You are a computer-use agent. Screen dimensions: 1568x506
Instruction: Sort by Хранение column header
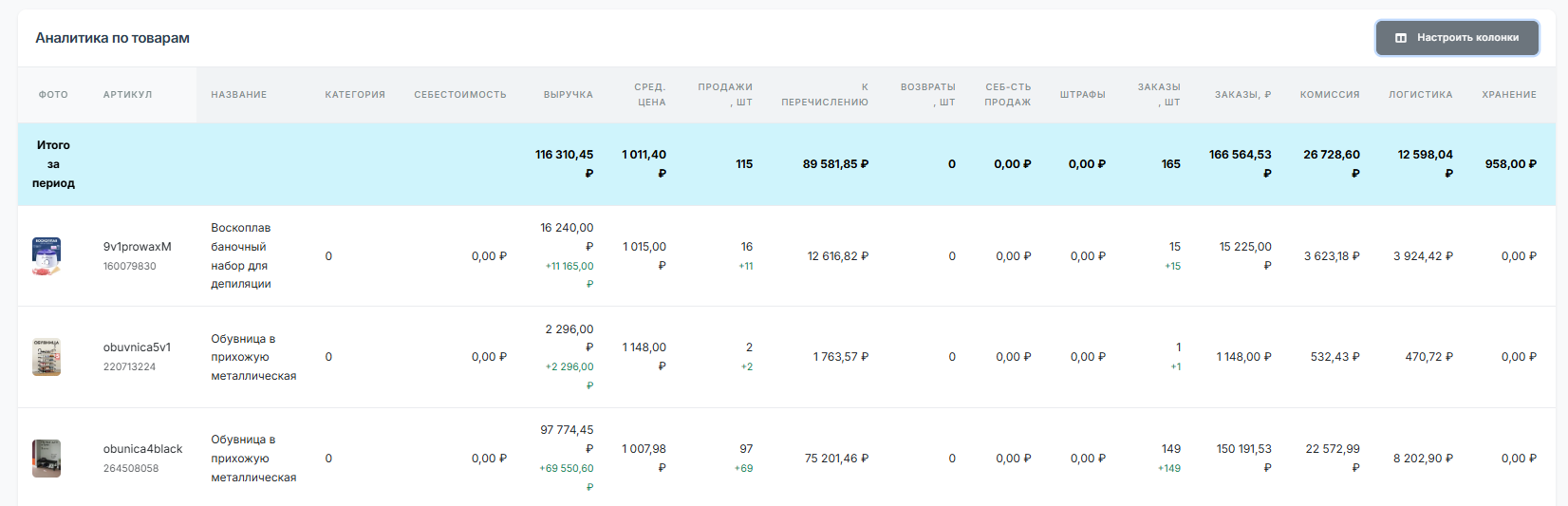coord(1508,95)
